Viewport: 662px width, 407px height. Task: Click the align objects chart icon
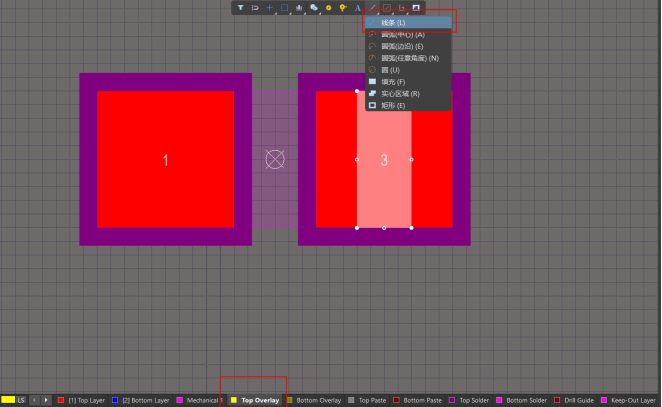click(299, 8)
